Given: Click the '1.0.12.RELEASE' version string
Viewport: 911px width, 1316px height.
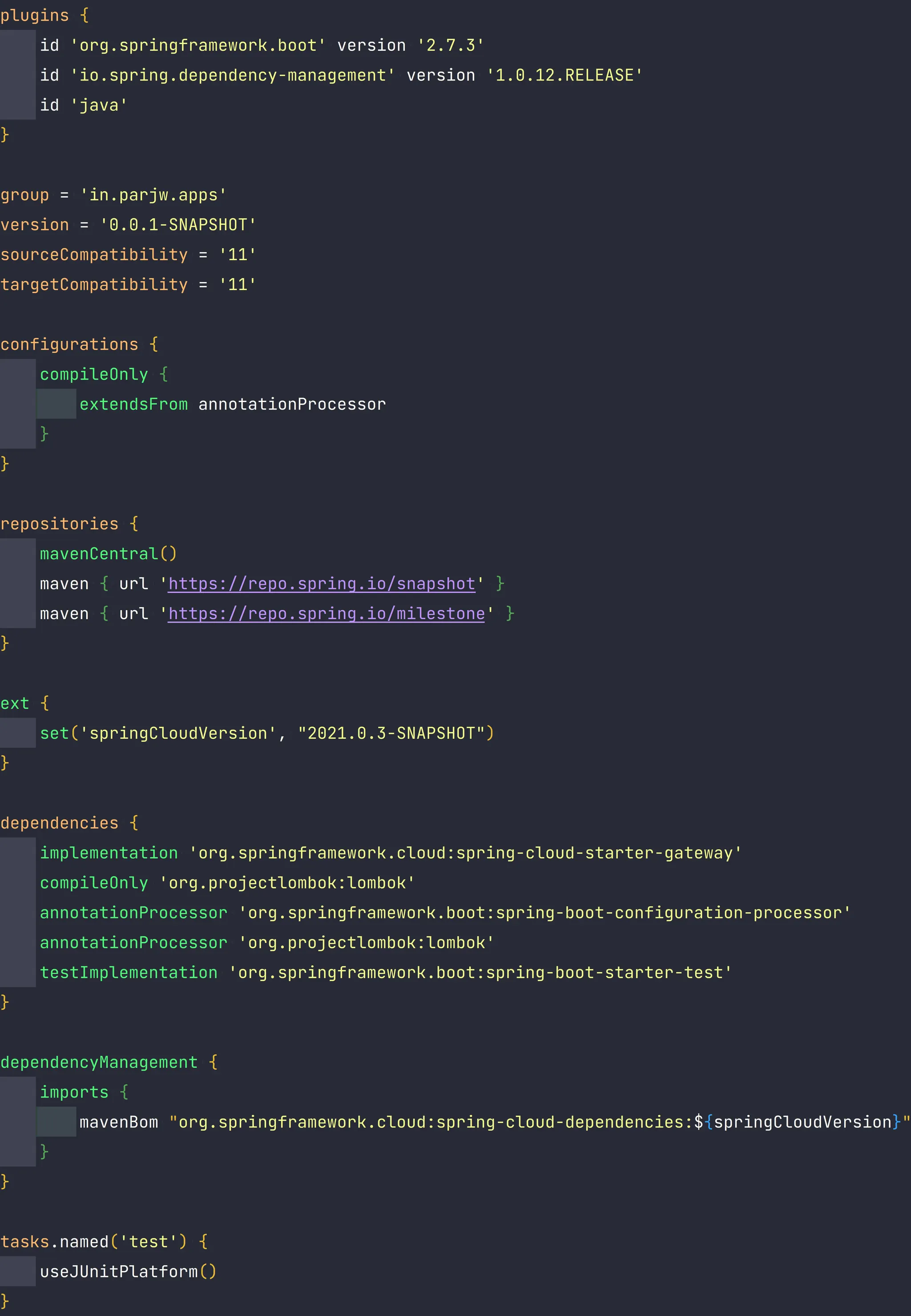Looking at the screenshot, I should [x=564, y=75].
